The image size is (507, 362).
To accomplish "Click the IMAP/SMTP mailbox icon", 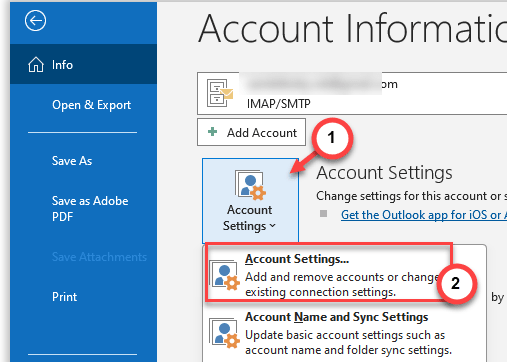I will 219,93.
